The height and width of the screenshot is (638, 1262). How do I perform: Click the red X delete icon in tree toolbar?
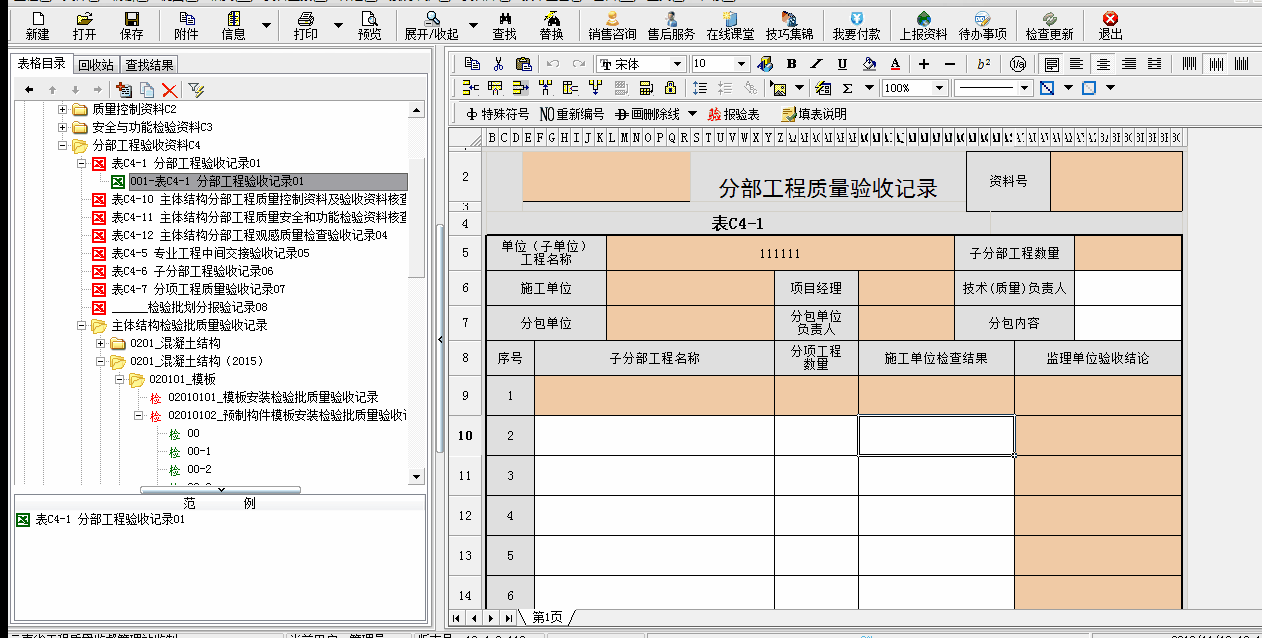170,90
